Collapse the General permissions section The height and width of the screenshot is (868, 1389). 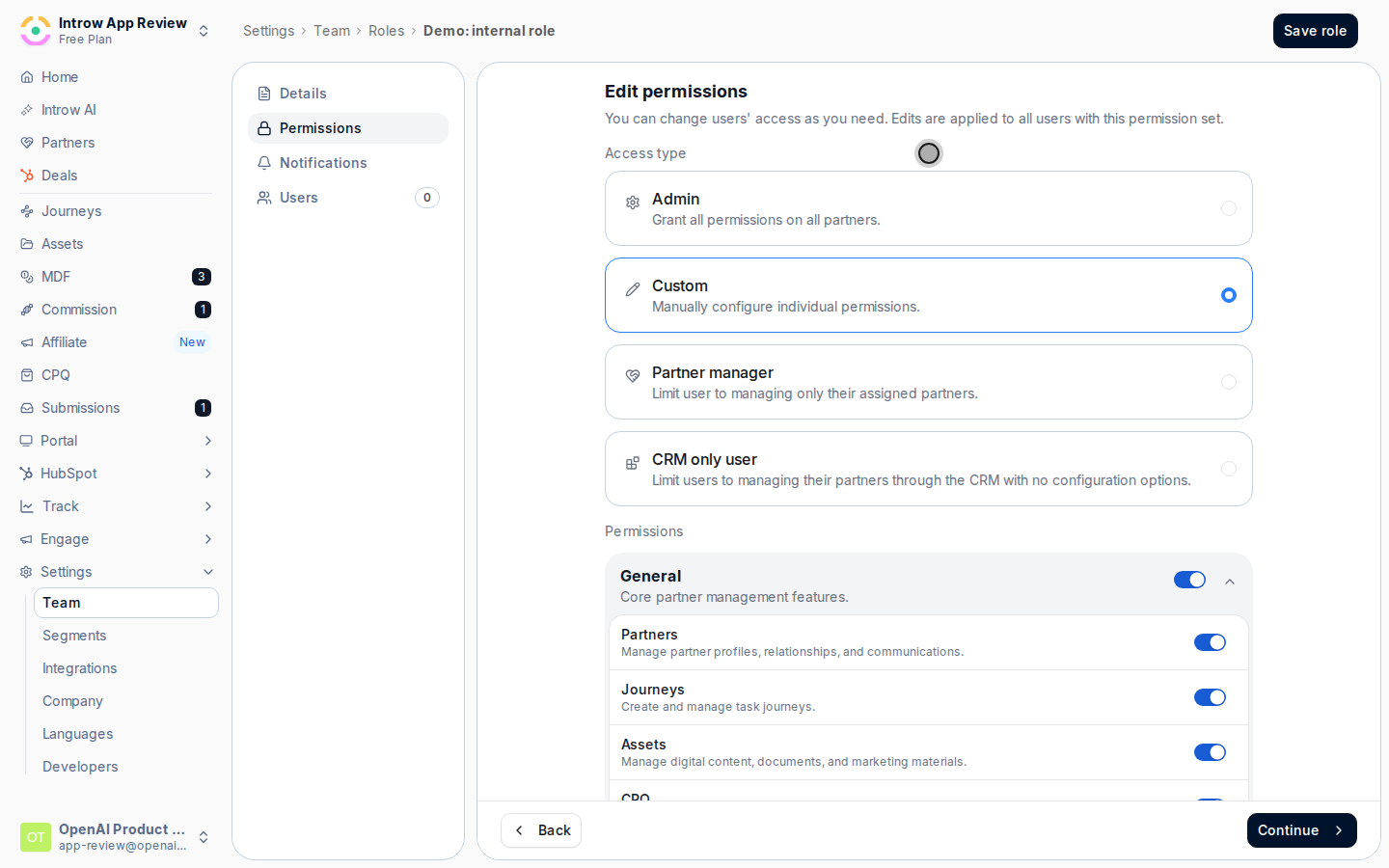1230,582
